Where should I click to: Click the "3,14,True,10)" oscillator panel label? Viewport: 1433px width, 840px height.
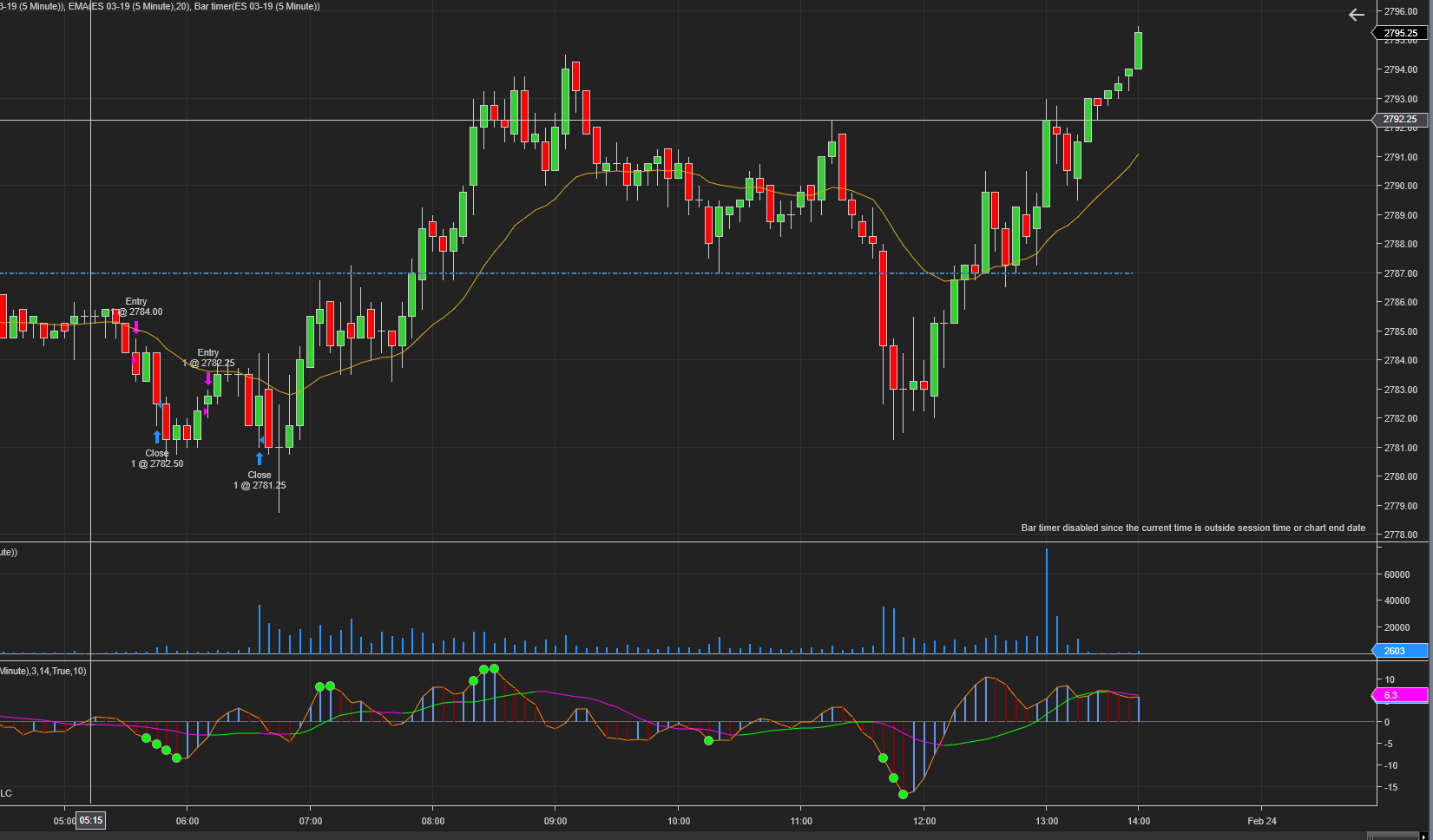[58, 671]
